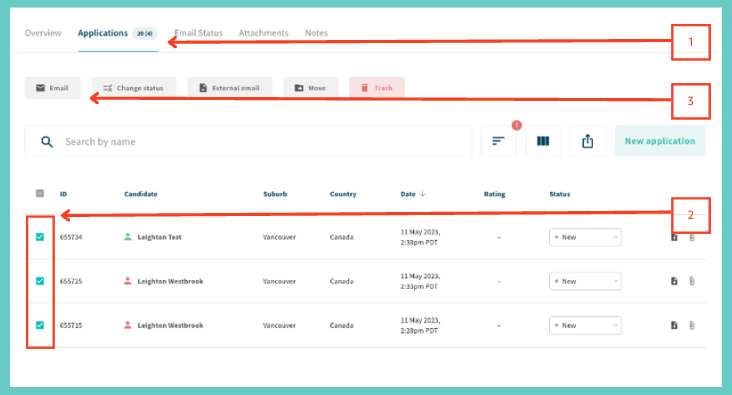Sort by the Country column header
The width and height of the screenshot is (732, 395).
[x=343, y=194]
